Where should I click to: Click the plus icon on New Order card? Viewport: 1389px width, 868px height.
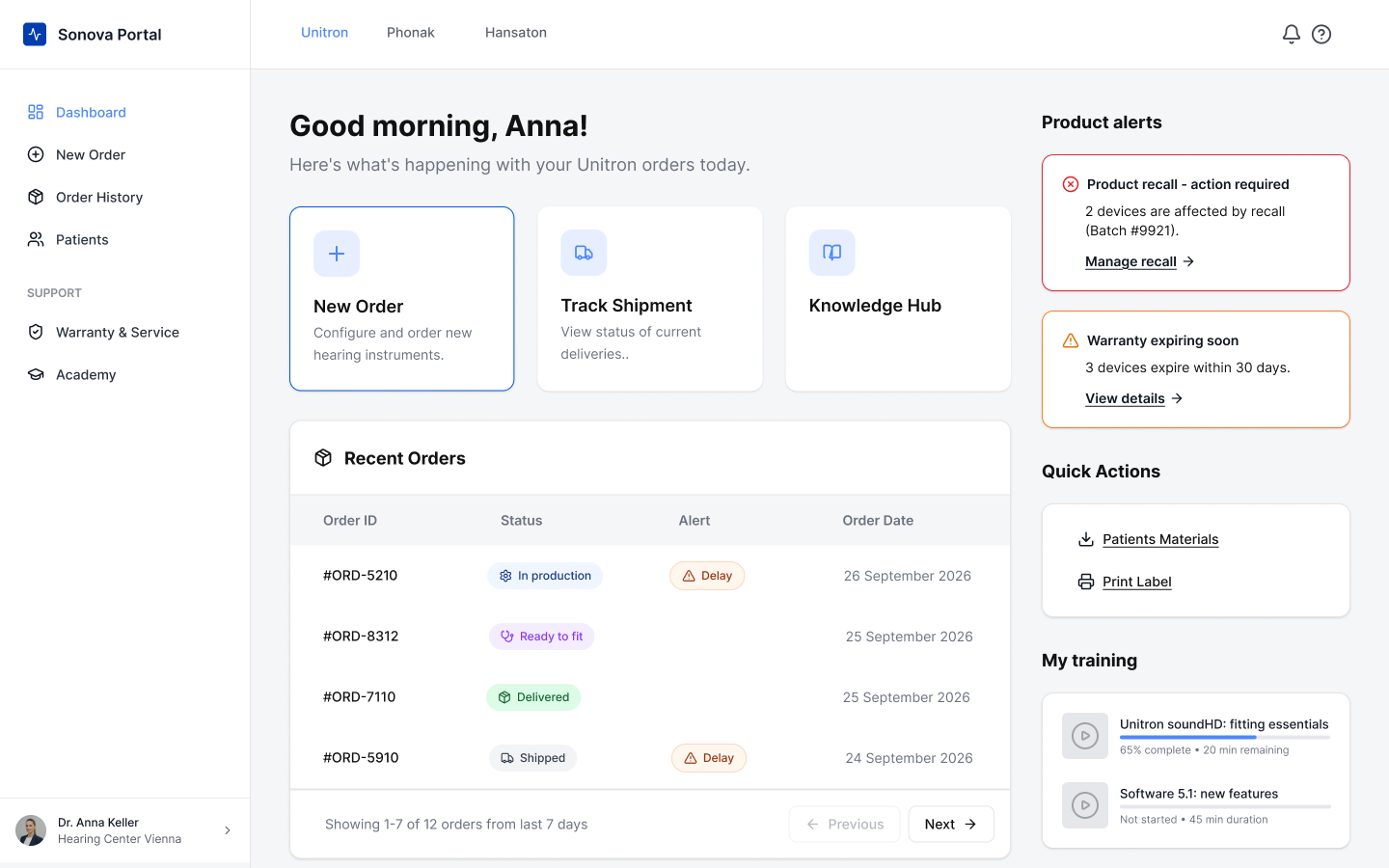pyautogui.click(x=337, y=254)
